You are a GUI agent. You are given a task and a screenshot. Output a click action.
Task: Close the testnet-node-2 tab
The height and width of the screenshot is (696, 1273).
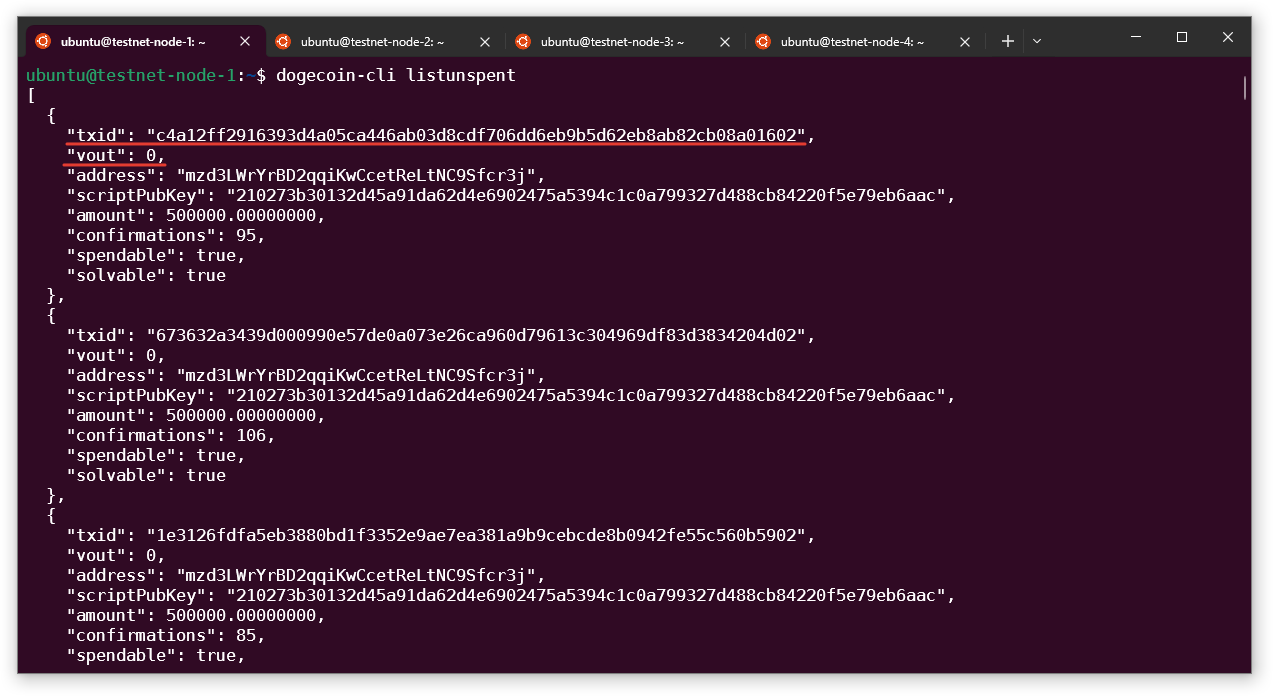tap(485, 41)
